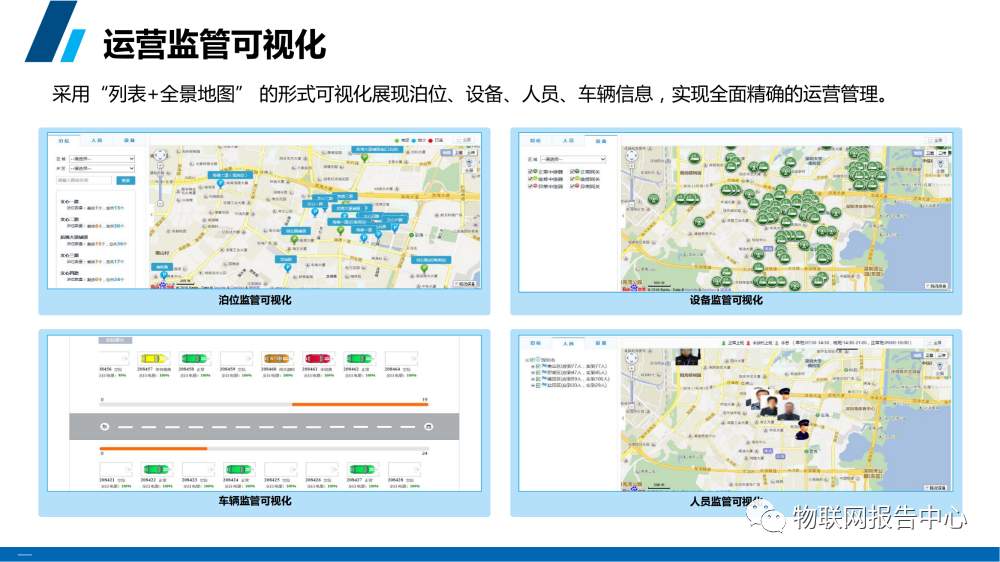Expand the 福田区 tree node
The height and width of the screenshot is (562, 1000).
tap(533, 380)
